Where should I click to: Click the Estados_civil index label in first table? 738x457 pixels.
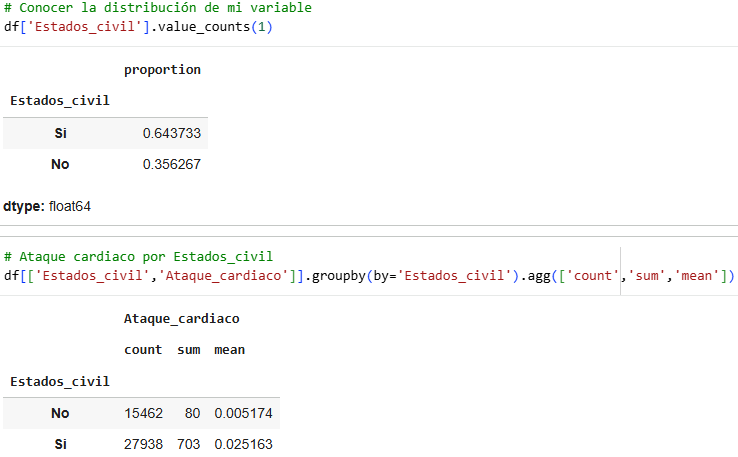point(60,100)
